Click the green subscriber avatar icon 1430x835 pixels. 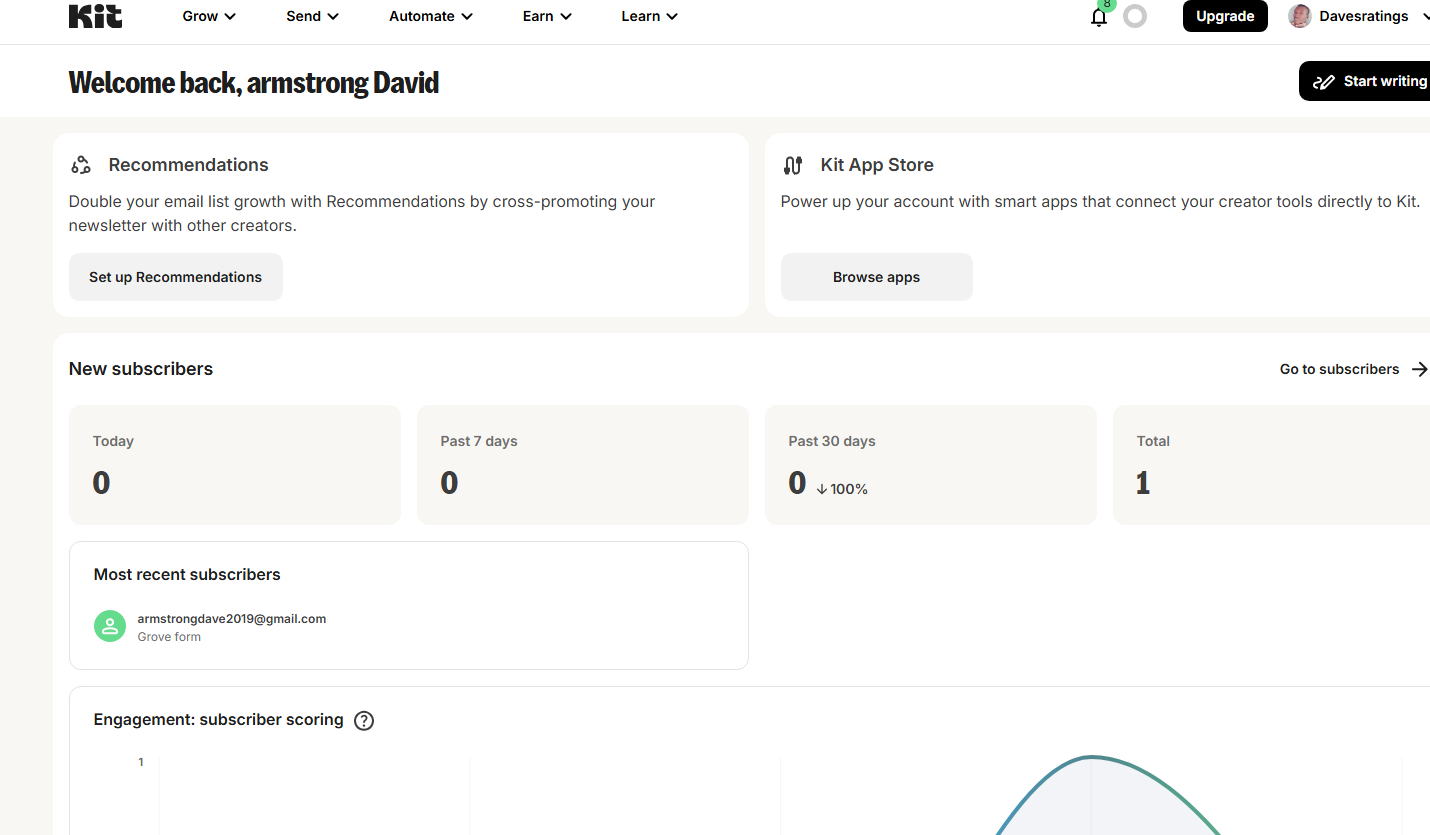pos(110,626)
